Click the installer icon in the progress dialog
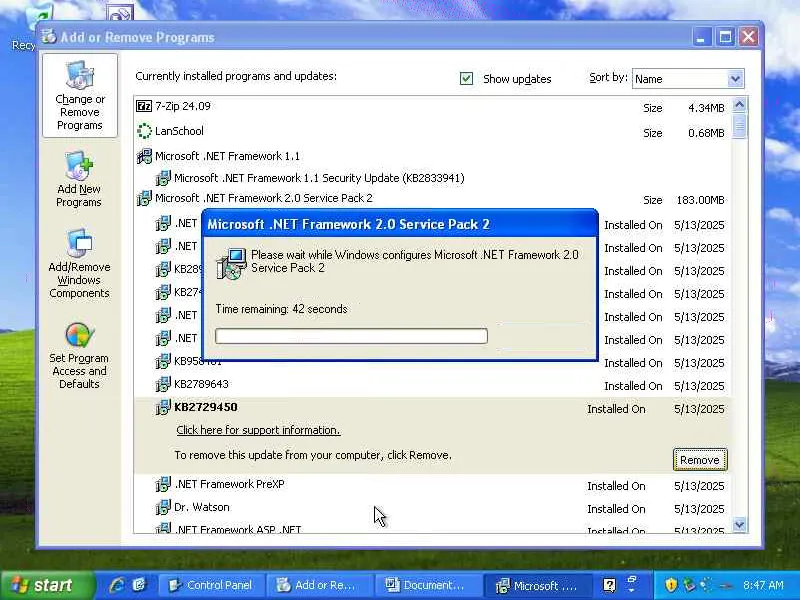 point(231,263)
